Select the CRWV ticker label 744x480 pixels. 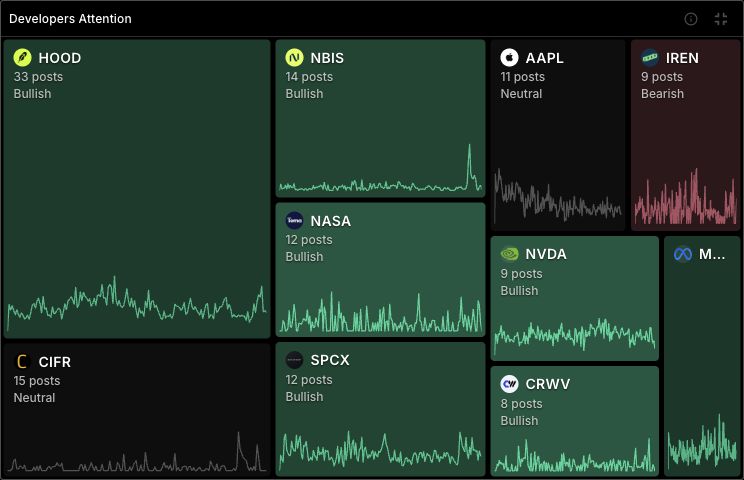[548, 384]
